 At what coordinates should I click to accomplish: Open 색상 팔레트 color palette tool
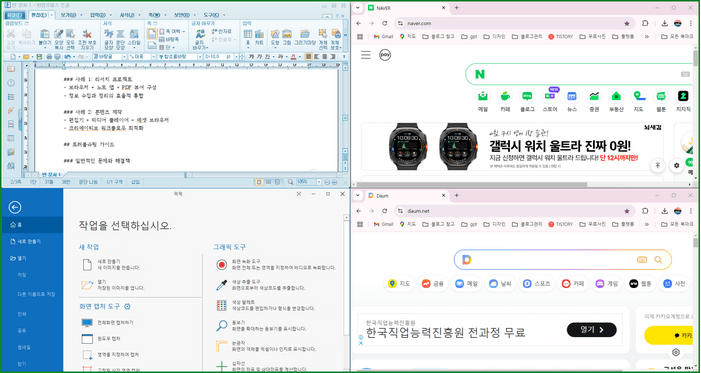222,305
